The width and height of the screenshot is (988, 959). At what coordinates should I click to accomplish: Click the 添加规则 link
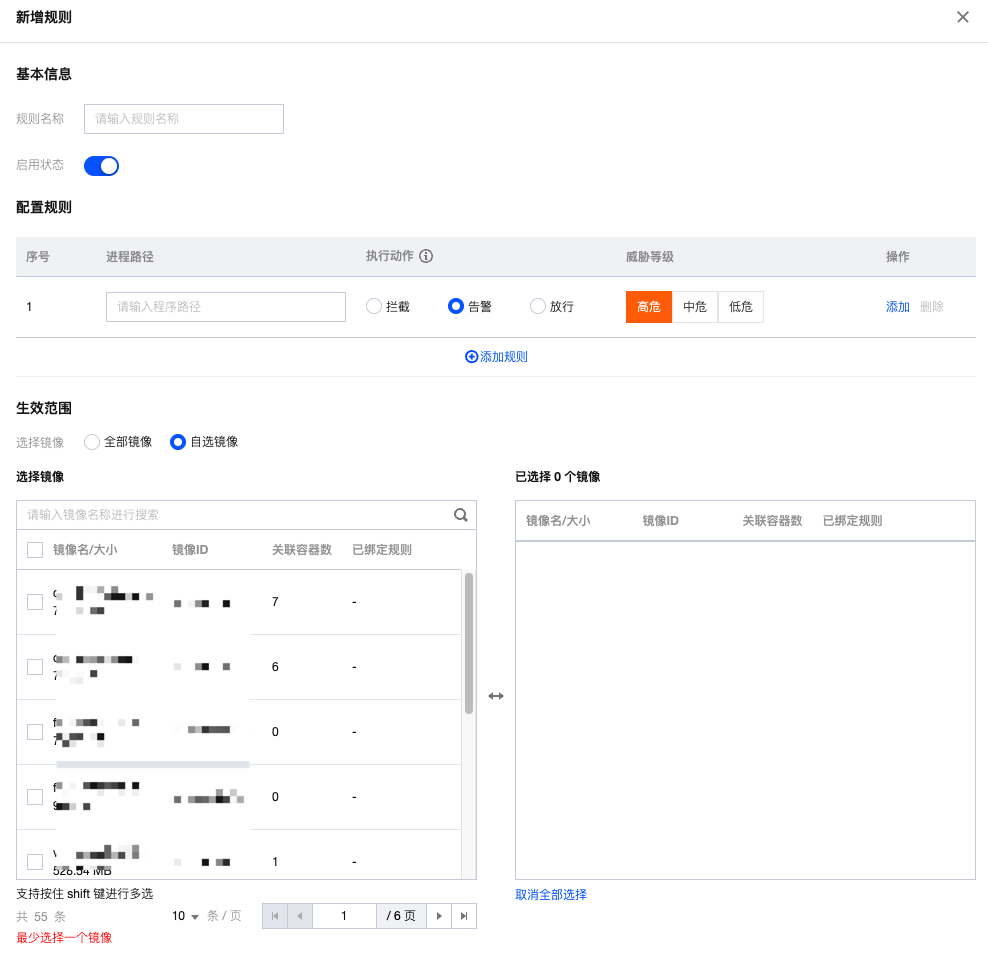[497, 357]
